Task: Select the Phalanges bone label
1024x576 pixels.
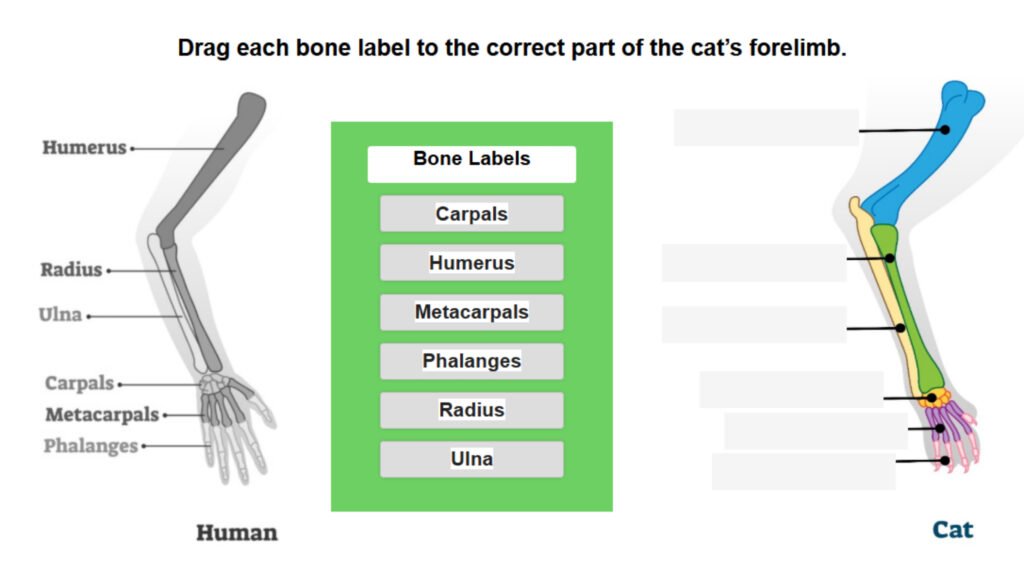Action: coord(471,361)
